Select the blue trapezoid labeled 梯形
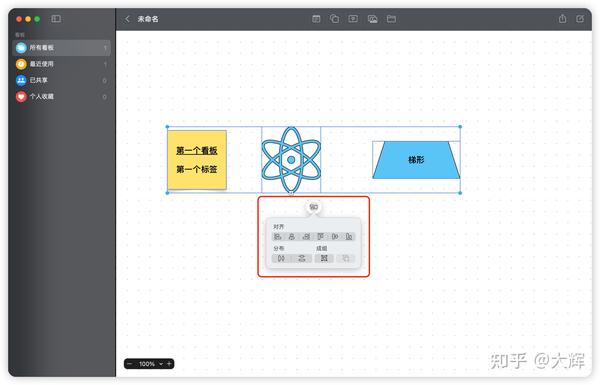The width and height of the screenshot is (600, 385). [x=416, y=160]
